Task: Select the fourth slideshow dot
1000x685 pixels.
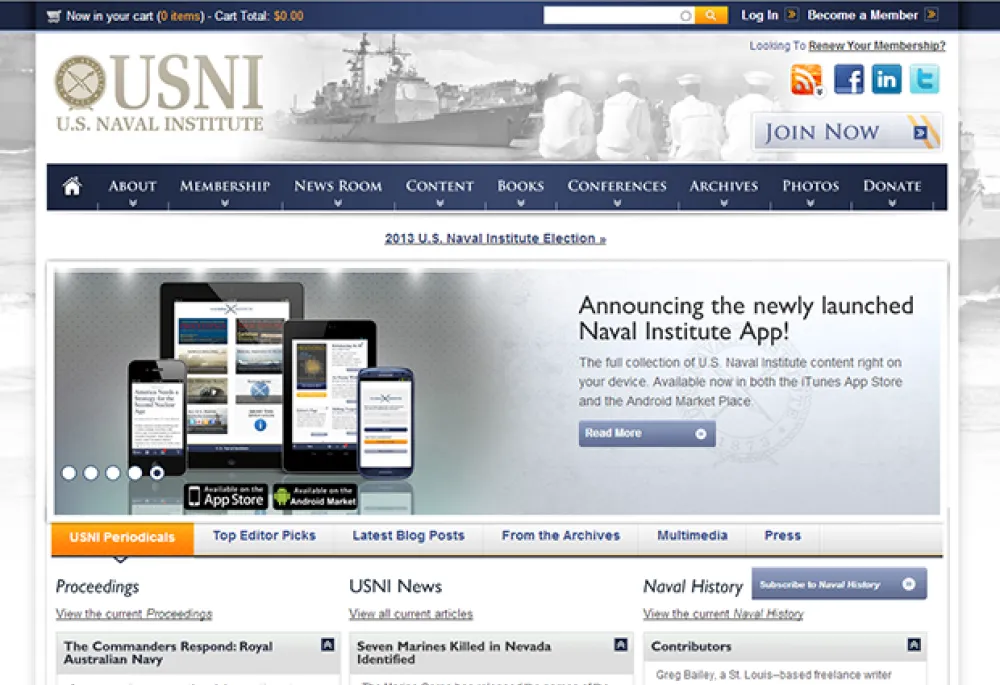Action: coord(135,473)
